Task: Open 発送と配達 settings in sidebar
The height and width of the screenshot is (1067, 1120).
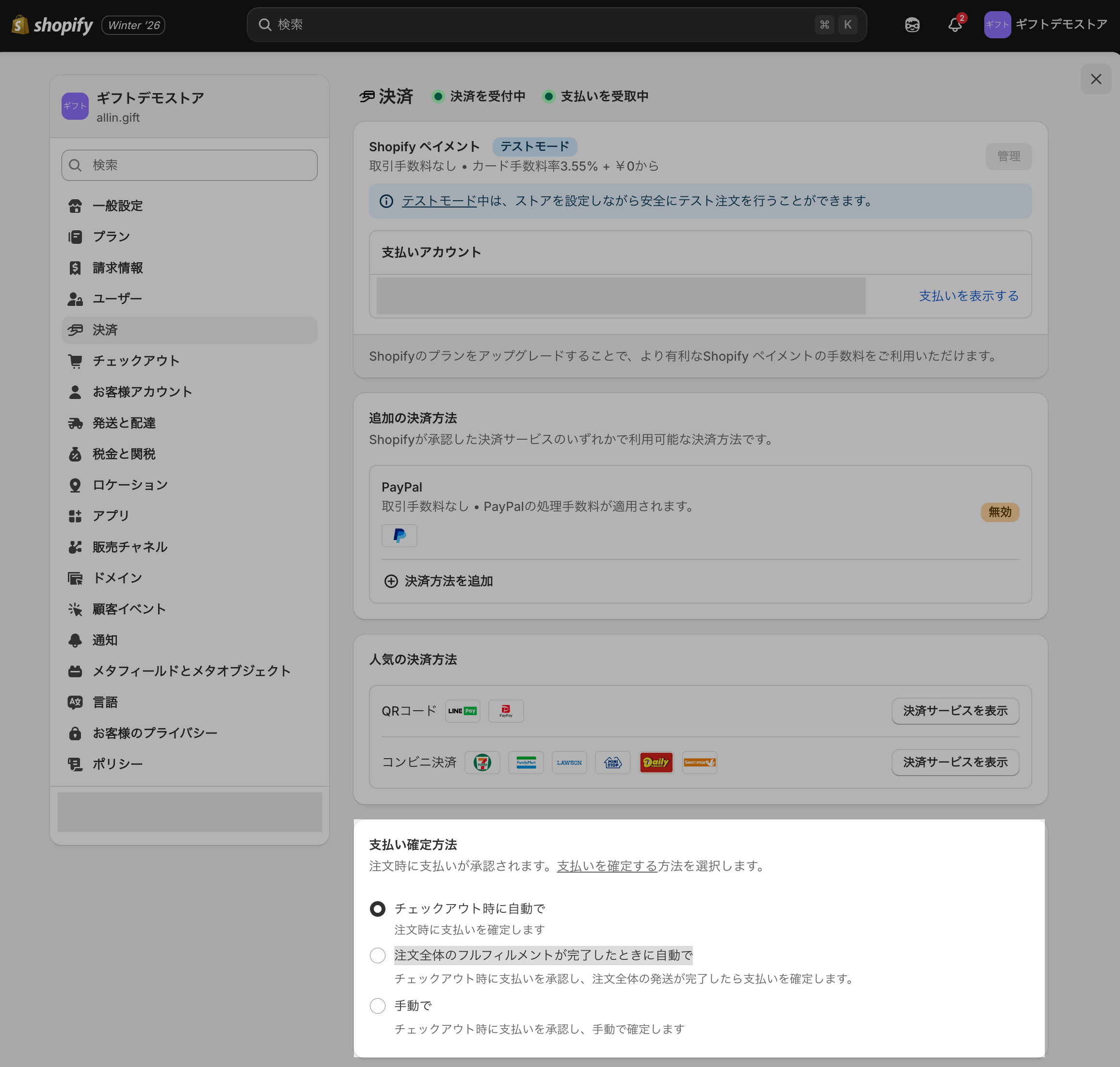Action: [124, 423]
